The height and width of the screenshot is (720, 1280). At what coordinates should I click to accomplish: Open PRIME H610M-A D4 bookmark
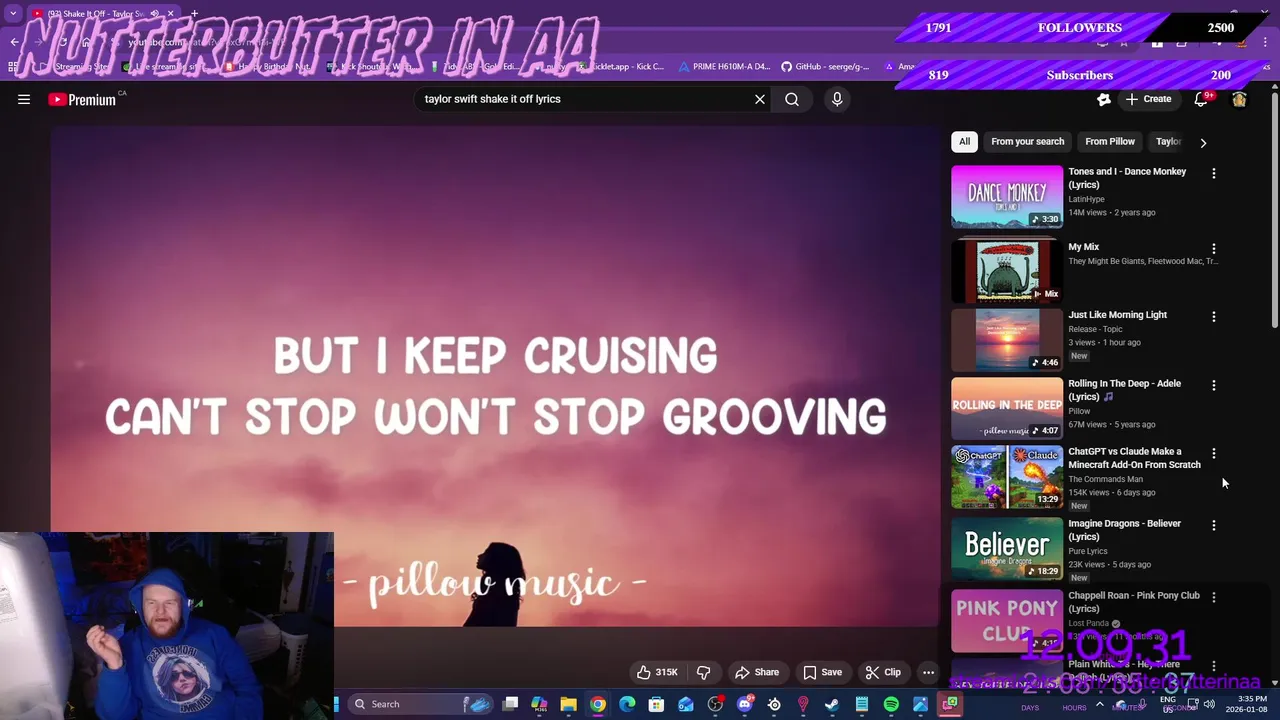click(x=724, y=67)
